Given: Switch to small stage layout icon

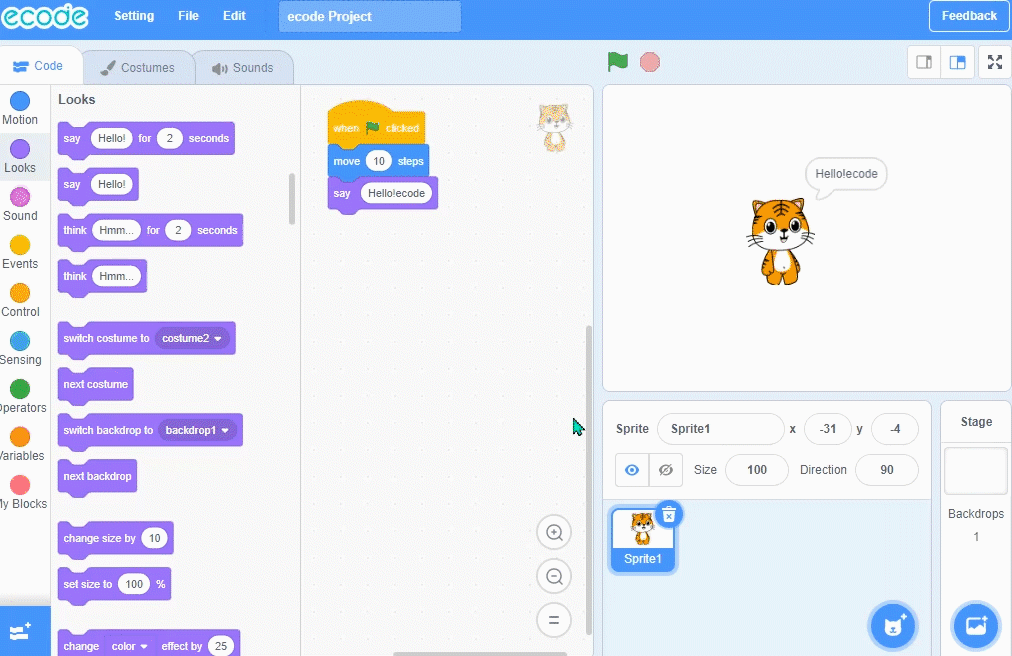Looking at the screenshot, I should click(924, 62).
